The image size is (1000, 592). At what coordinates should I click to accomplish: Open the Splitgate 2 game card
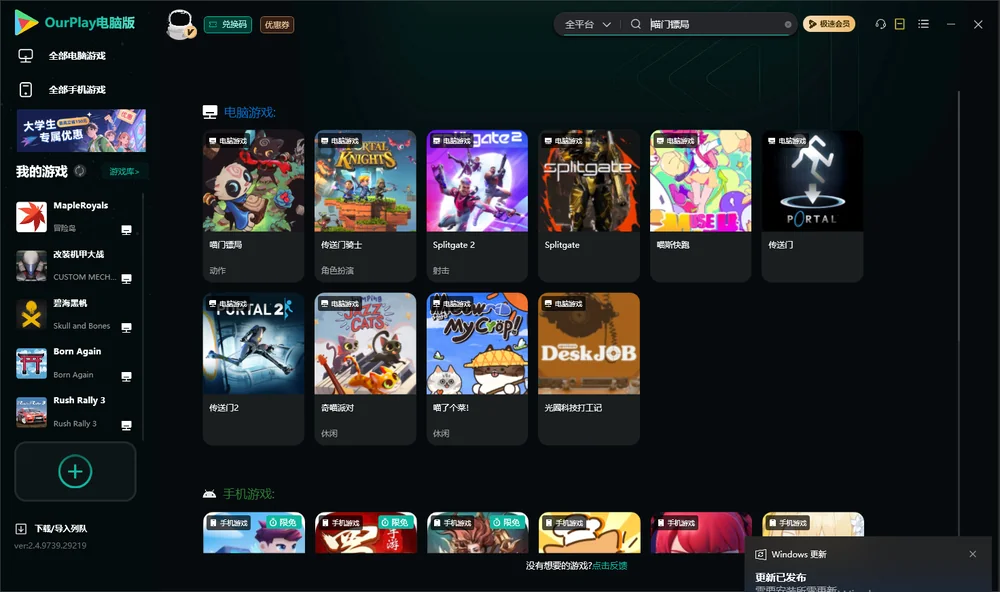tap(477, 206)
